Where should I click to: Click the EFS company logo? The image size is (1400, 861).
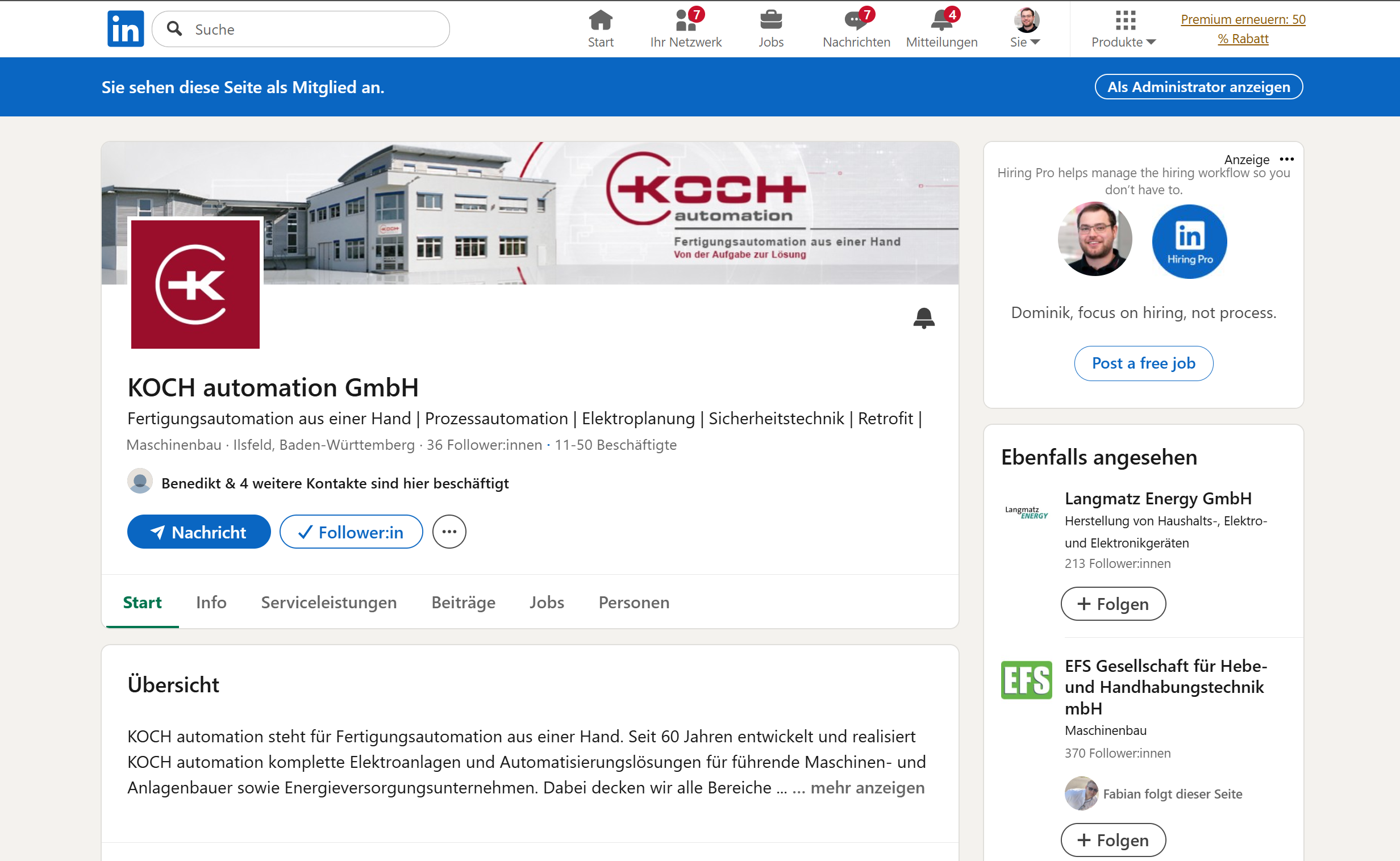click(x=1026, y=679)
